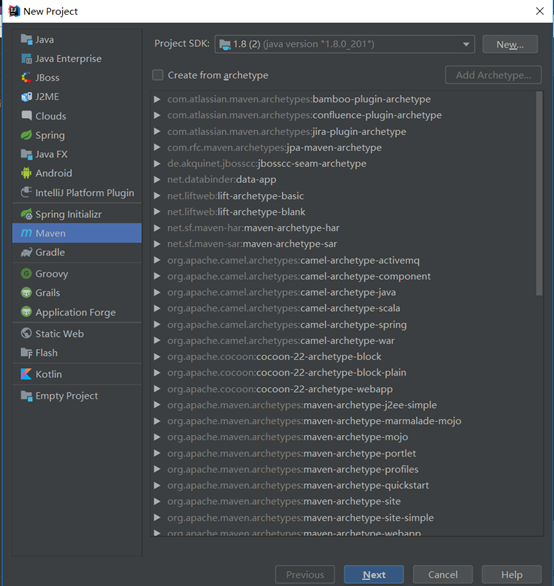Screen dimensions: 554x586
Task: Click the JBoss icon in sidebar
Action: (27, 78)
